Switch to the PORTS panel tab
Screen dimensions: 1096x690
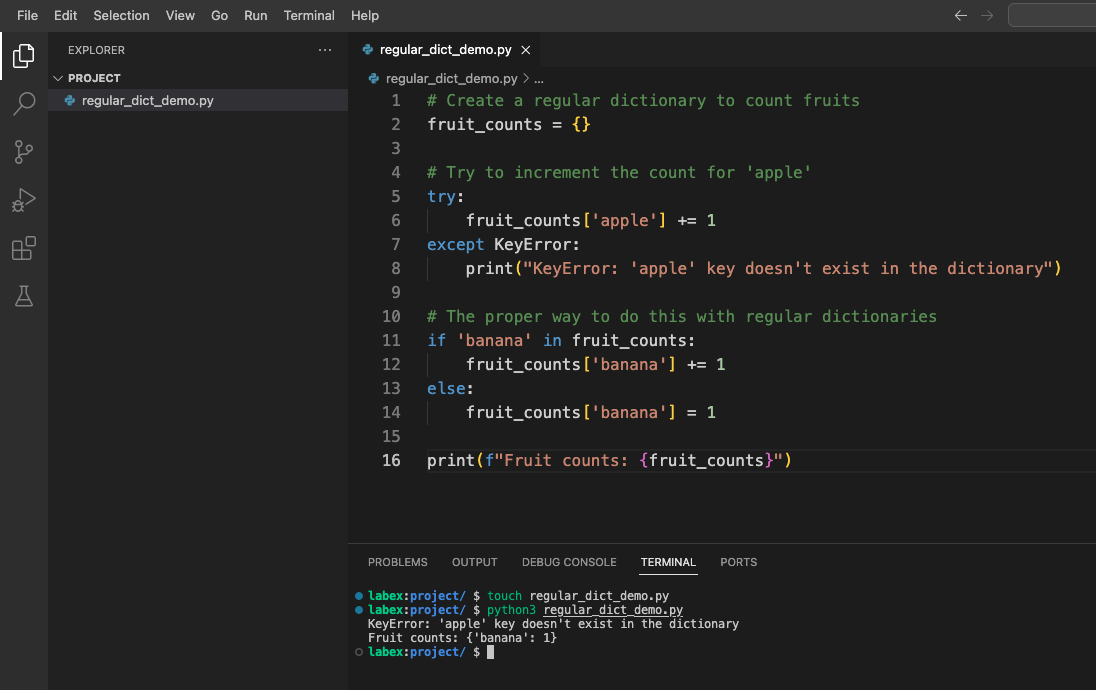pyautogui.click(x=738, y=562)
